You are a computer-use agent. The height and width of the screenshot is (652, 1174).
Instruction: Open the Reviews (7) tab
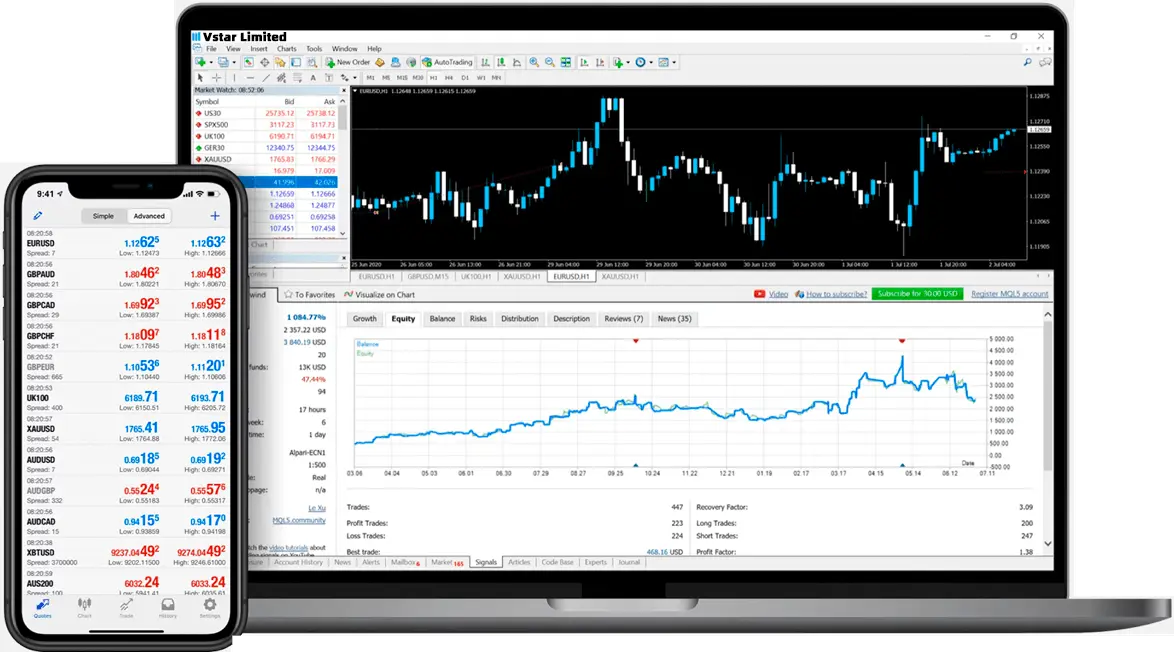(x=624, y=319)
